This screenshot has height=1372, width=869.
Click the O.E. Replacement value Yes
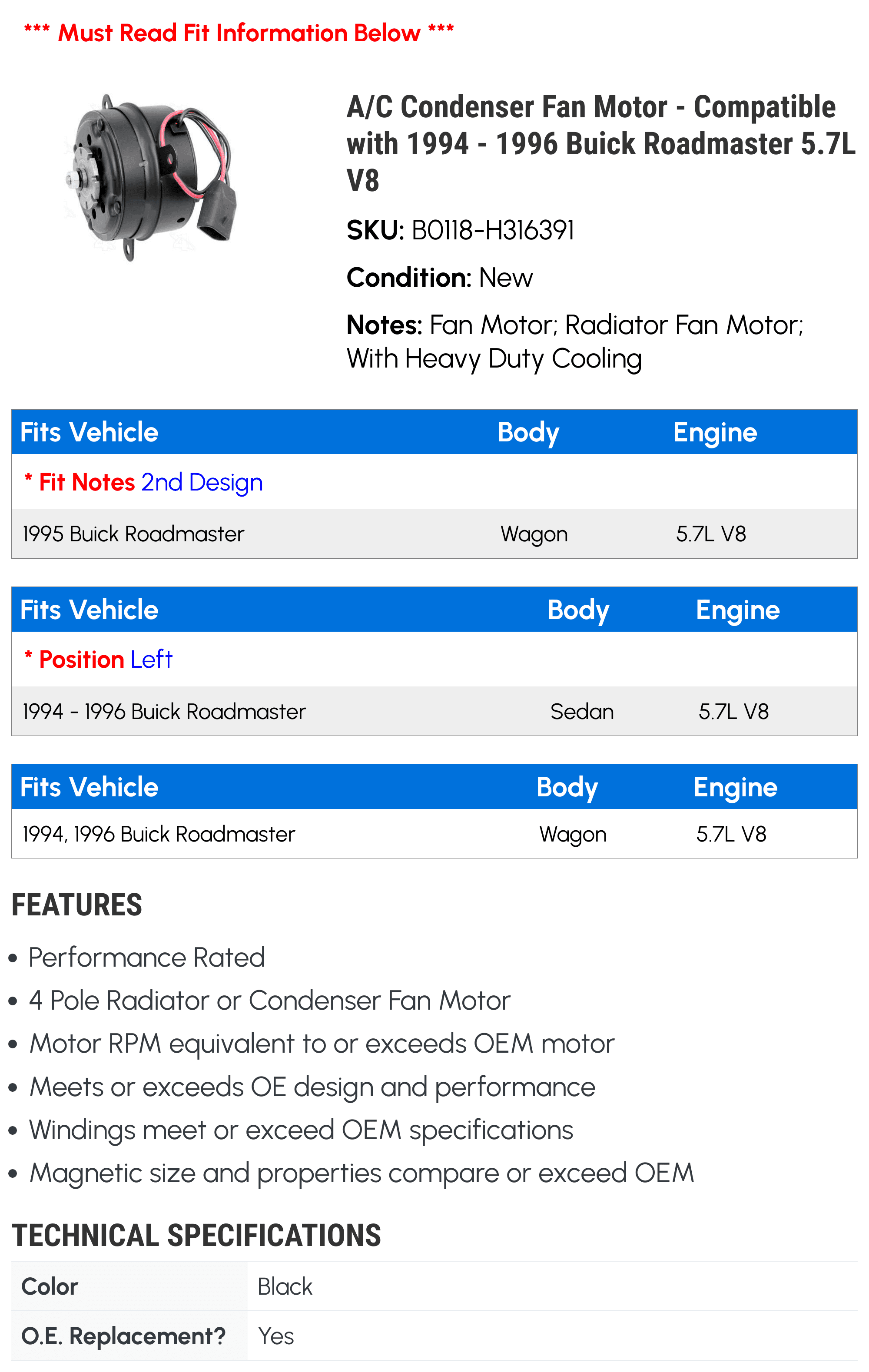click(276, 1336)
